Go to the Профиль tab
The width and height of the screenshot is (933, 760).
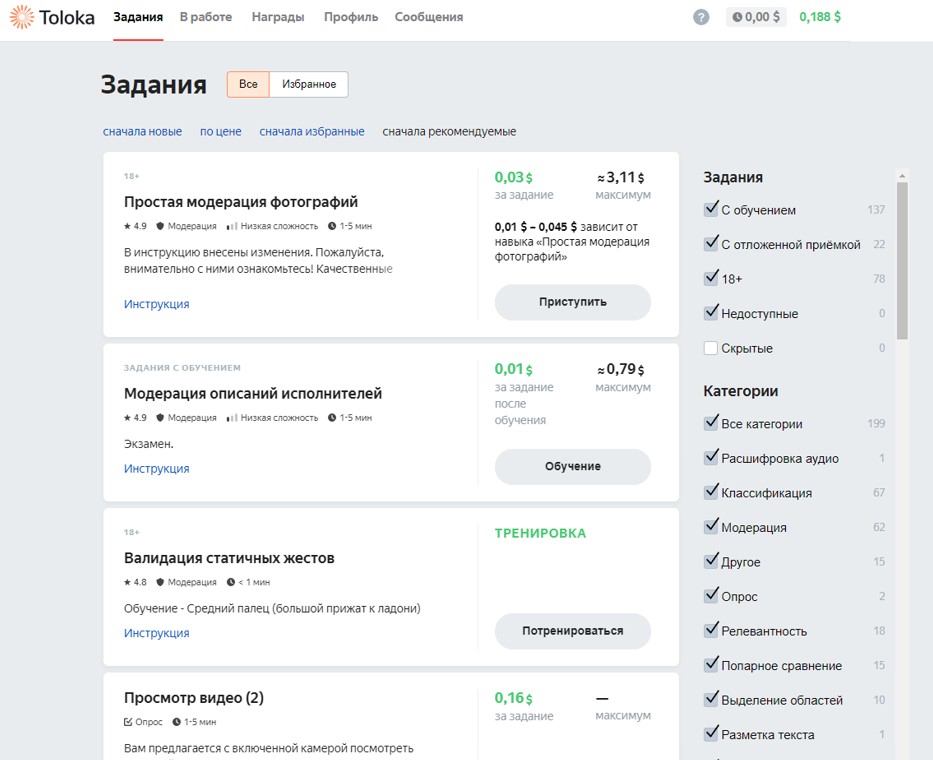click(x=350, y=17)
